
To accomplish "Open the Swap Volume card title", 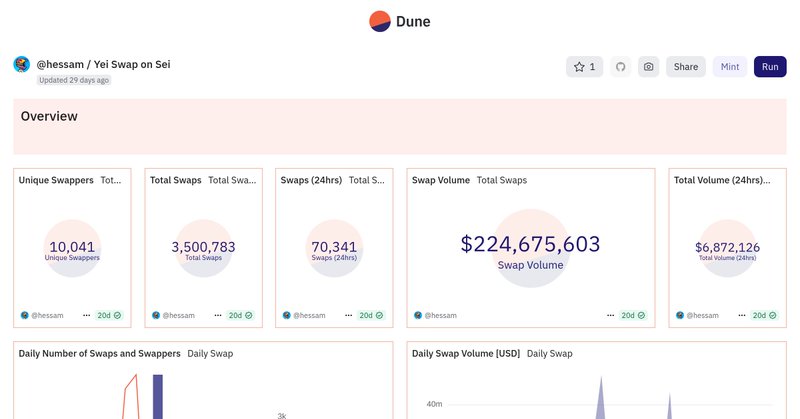I will (x=441, y=180).
